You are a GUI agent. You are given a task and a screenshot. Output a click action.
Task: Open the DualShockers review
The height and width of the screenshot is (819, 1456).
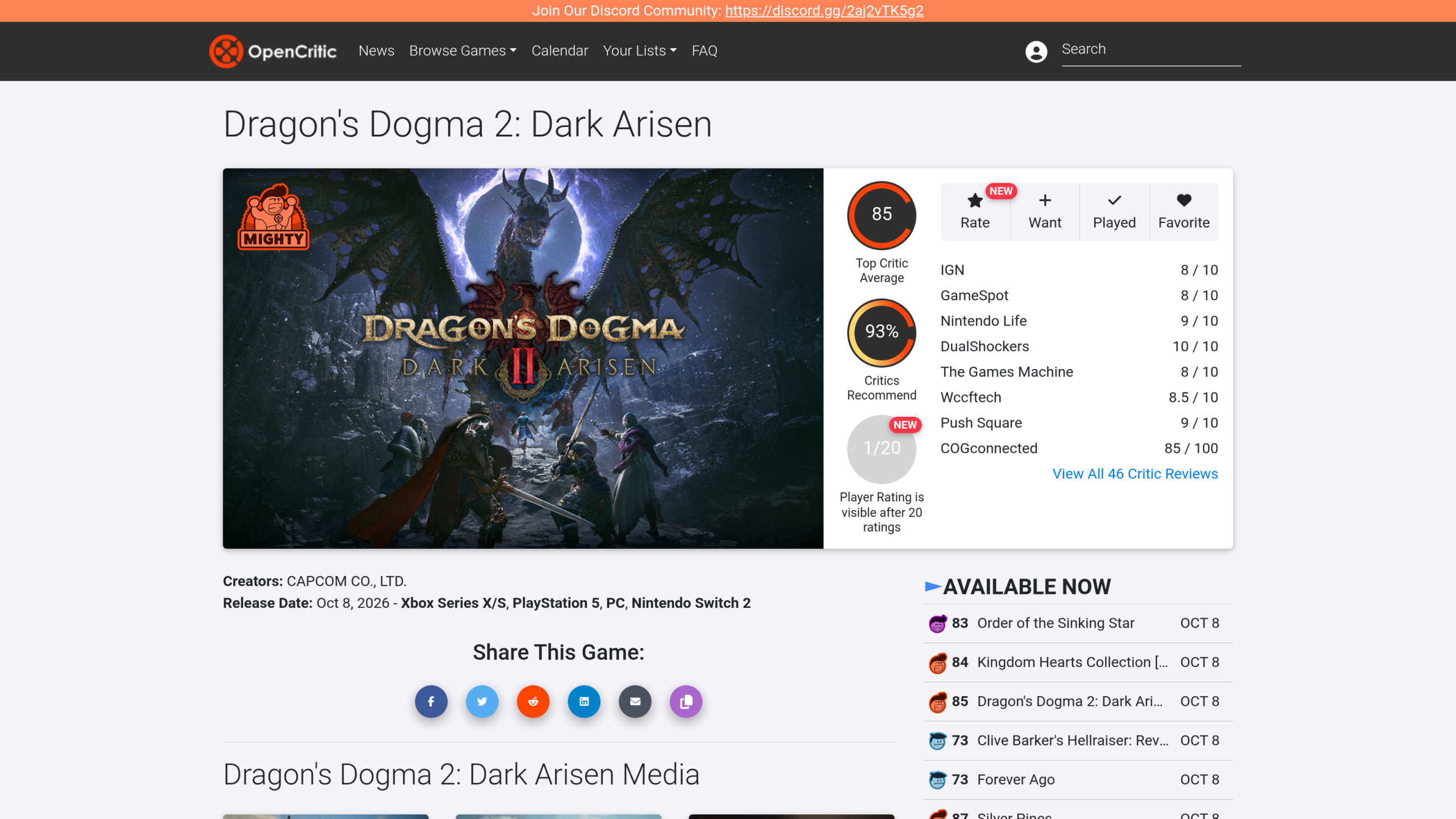[1079, 346]
